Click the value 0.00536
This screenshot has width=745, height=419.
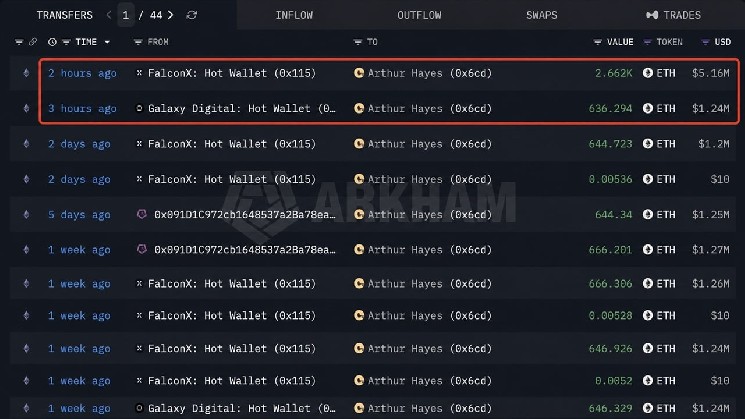(x=611, y=179)
